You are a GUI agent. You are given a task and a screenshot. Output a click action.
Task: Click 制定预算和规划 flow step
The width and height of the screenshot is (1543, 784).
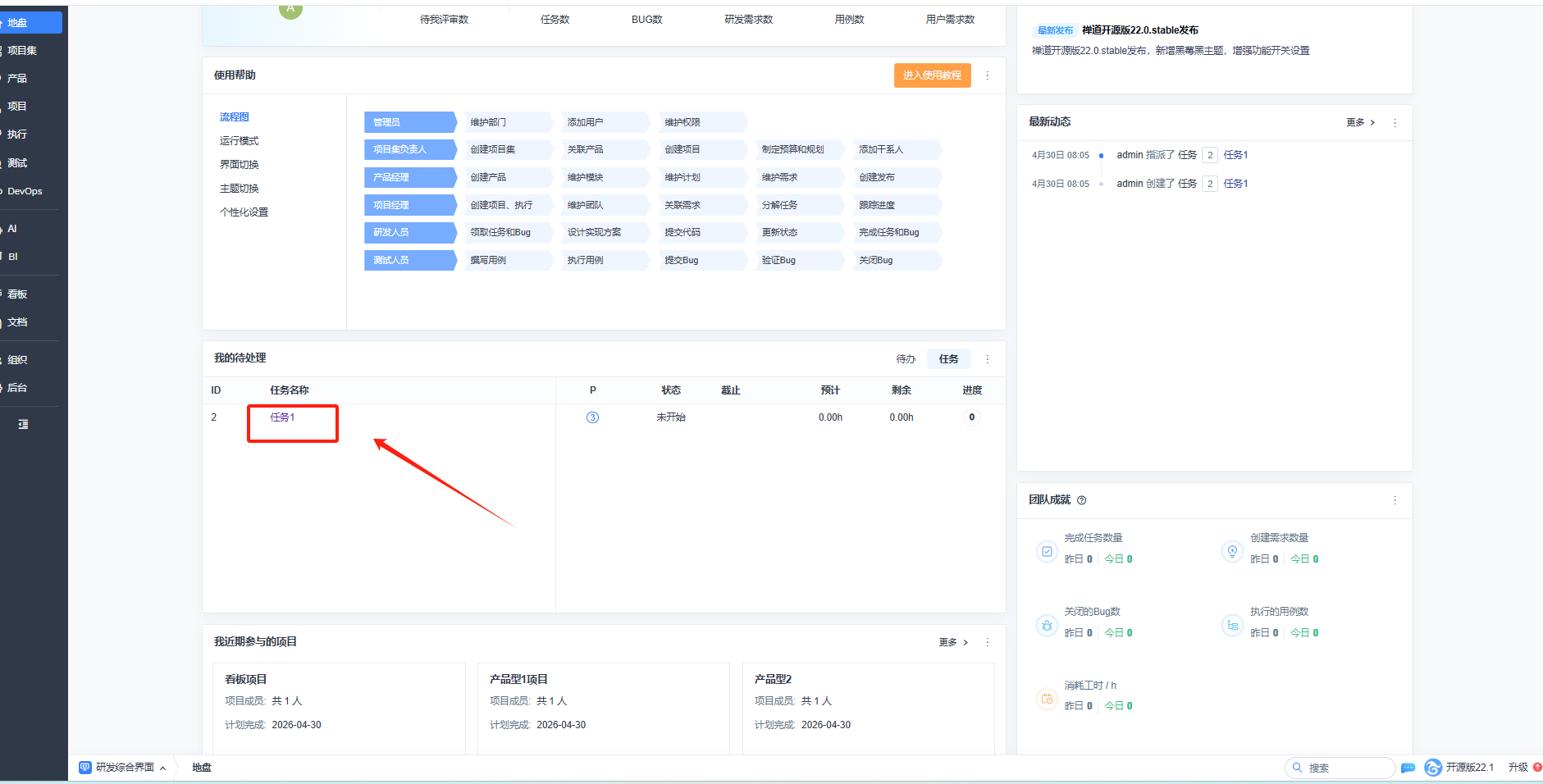coord(800,149)
